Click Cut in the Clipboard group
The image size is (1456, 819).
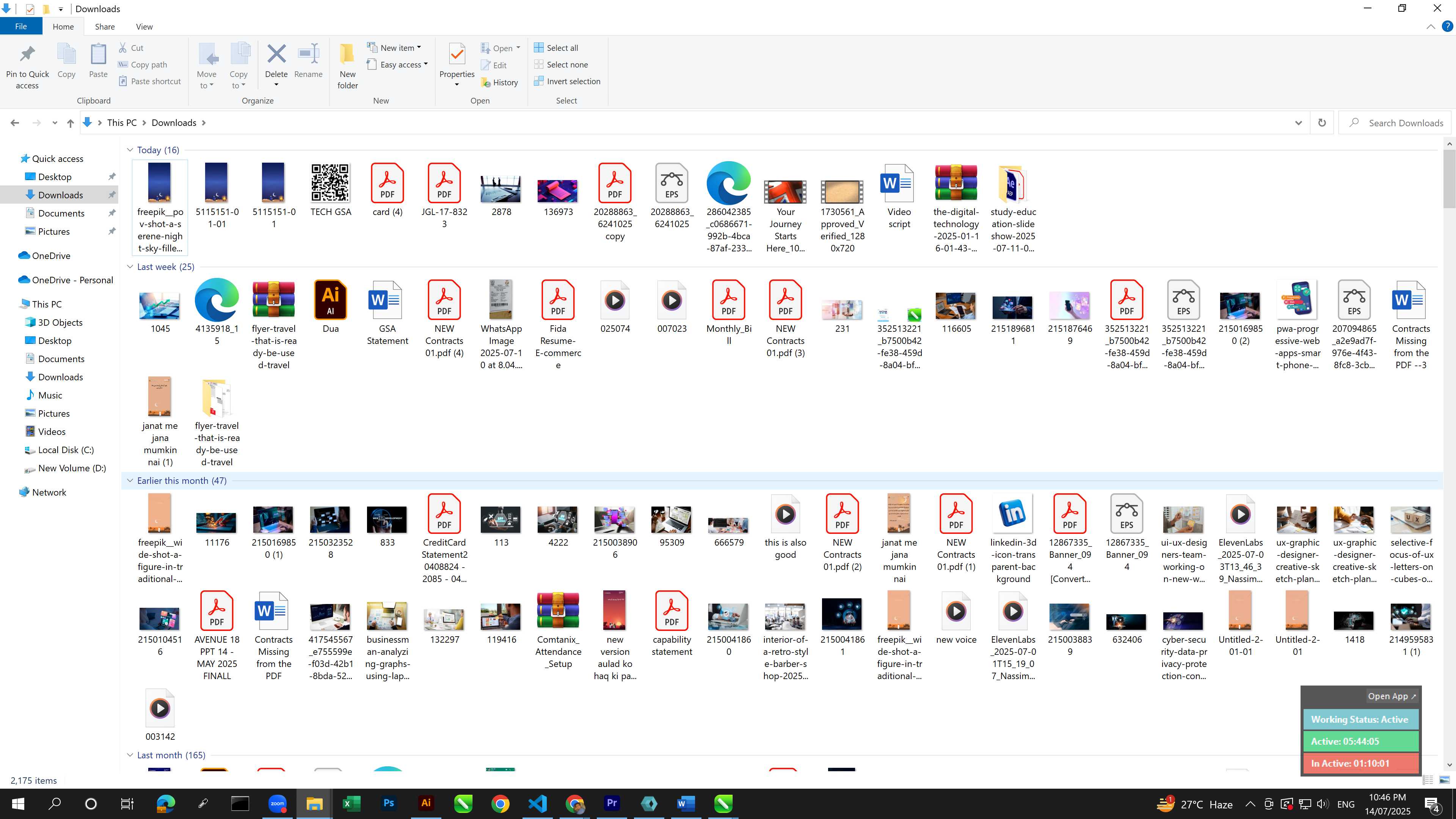pyautogui.click(x=131, y=48)
